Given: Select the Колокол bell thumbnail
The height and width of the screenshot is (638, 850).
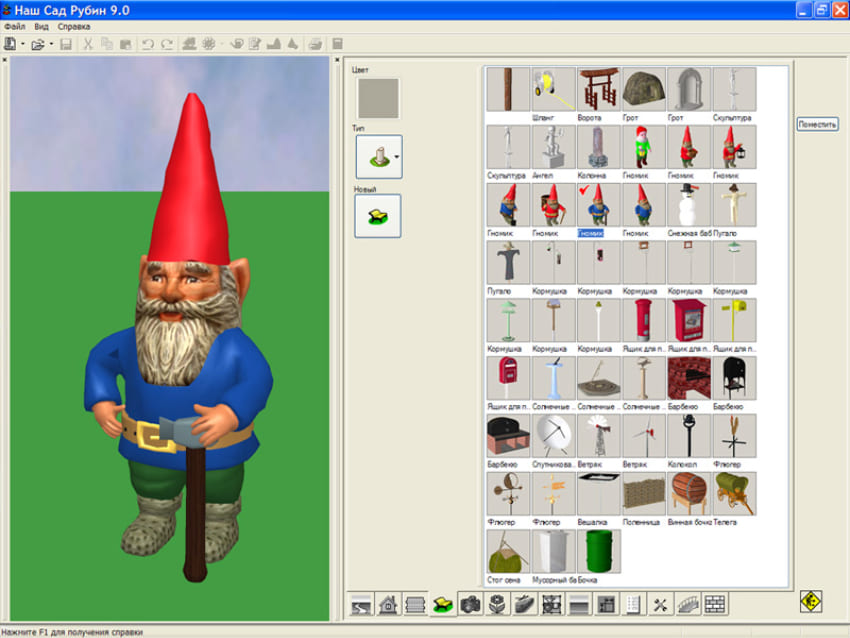Looking at the screenshot, I should click(689, 436).
